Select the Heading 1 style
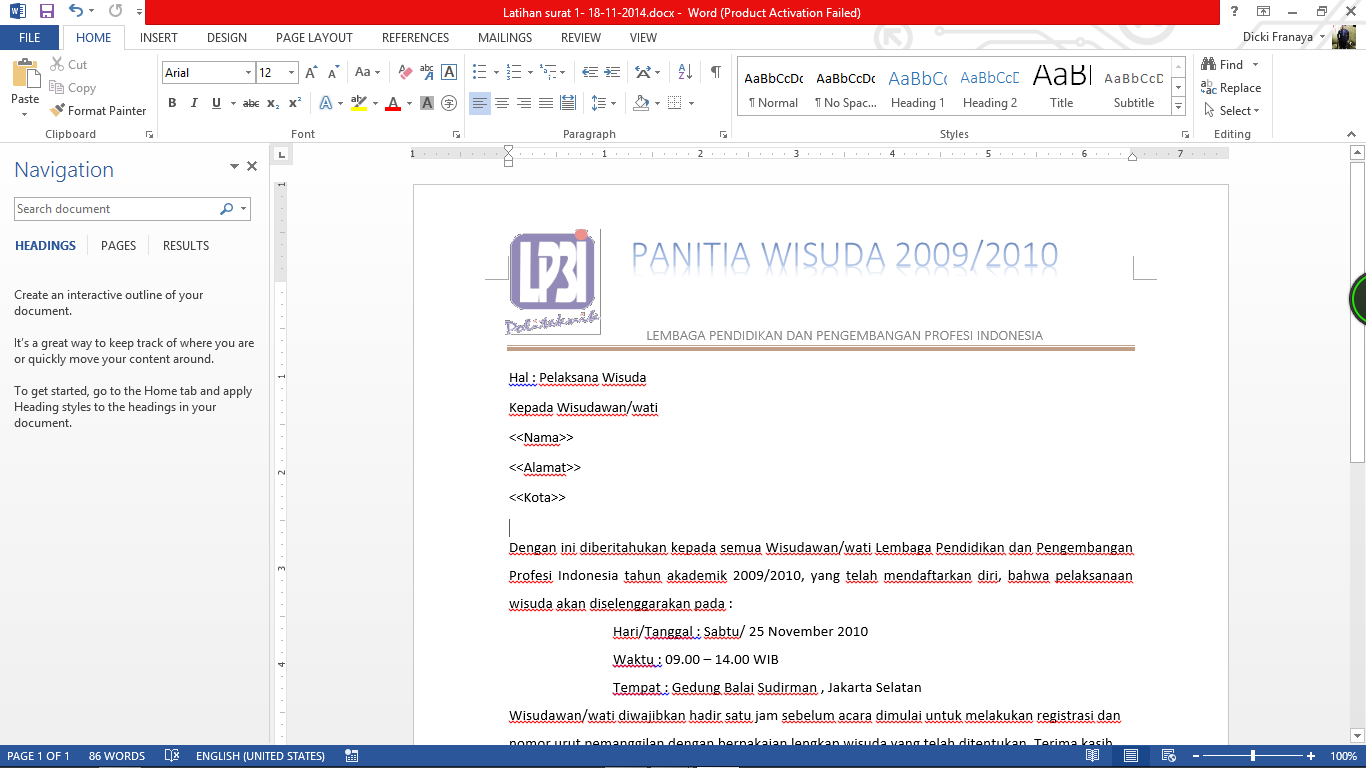 tap(916, 88)
